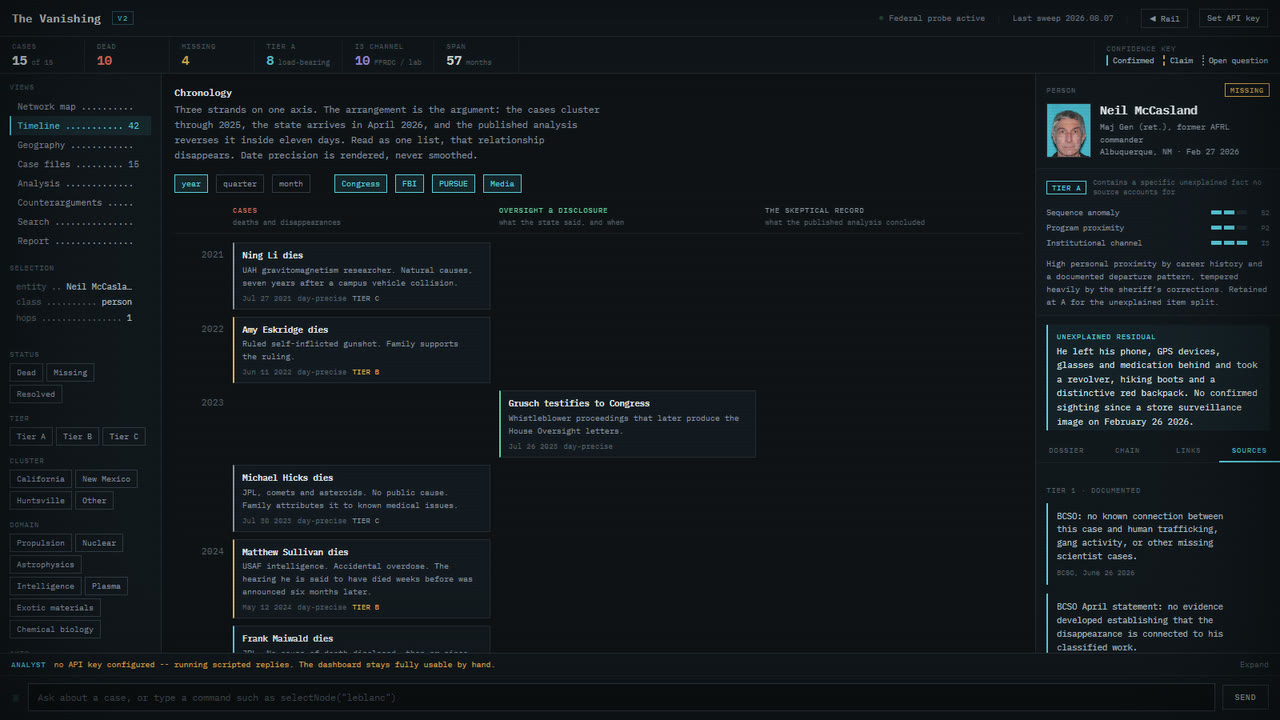Click the analyst question input field
Image resolution: width=1280 pixels, height=720 pixels.
pos(621,697)
